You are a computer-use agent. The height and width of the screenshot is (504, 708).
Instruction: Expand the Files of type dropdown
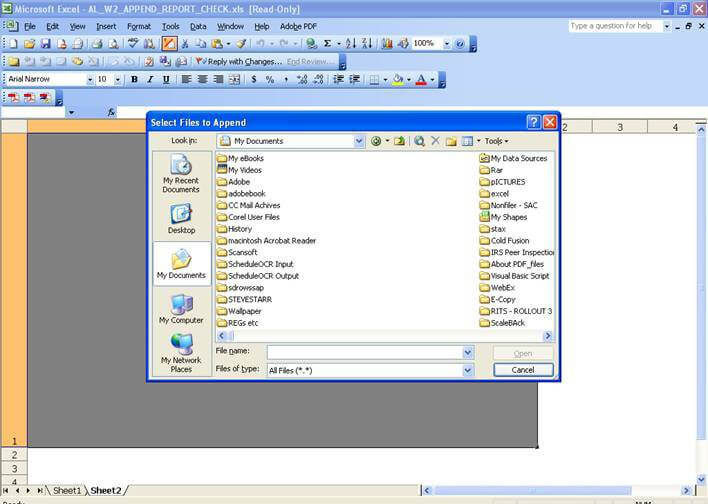coord(468,370)
